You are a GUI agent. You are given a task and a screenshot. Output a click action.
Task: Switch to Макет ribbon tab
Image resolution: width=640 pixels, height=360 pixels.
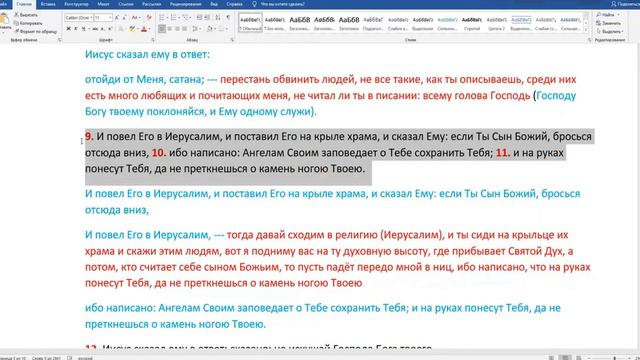pos(103,4)
